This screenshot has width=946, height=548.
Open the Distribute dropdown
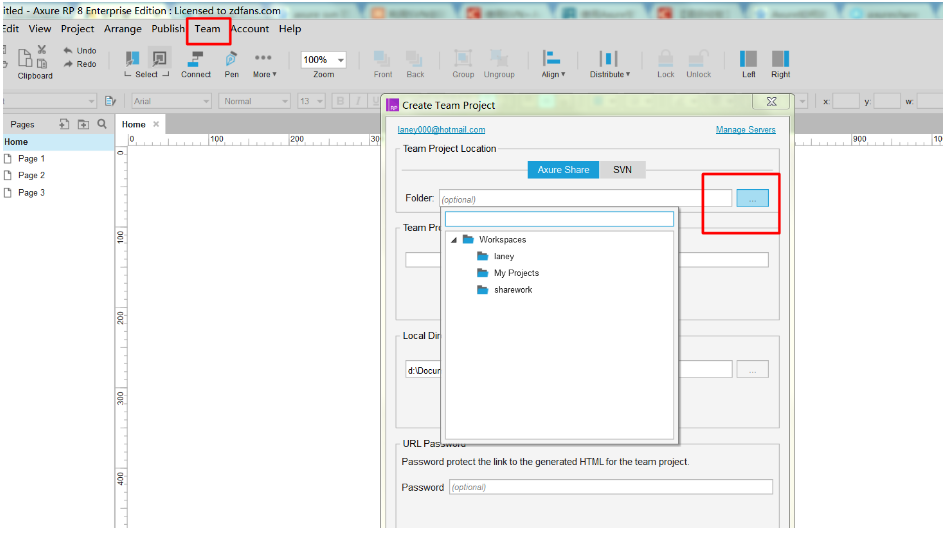coord(609,64)
